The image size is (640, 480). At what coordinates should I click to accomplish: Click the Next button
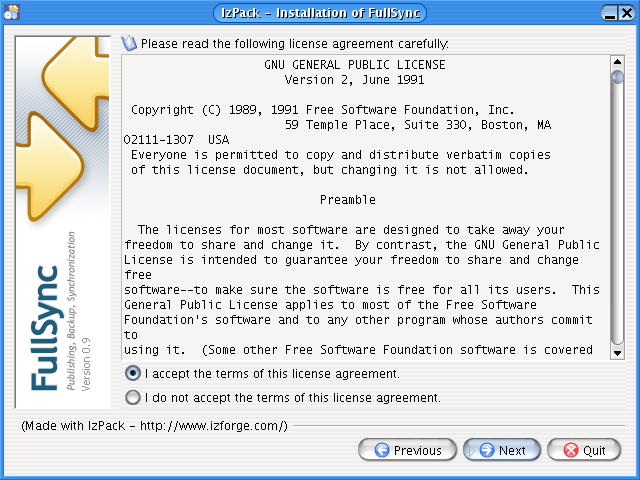click(502, 450)
